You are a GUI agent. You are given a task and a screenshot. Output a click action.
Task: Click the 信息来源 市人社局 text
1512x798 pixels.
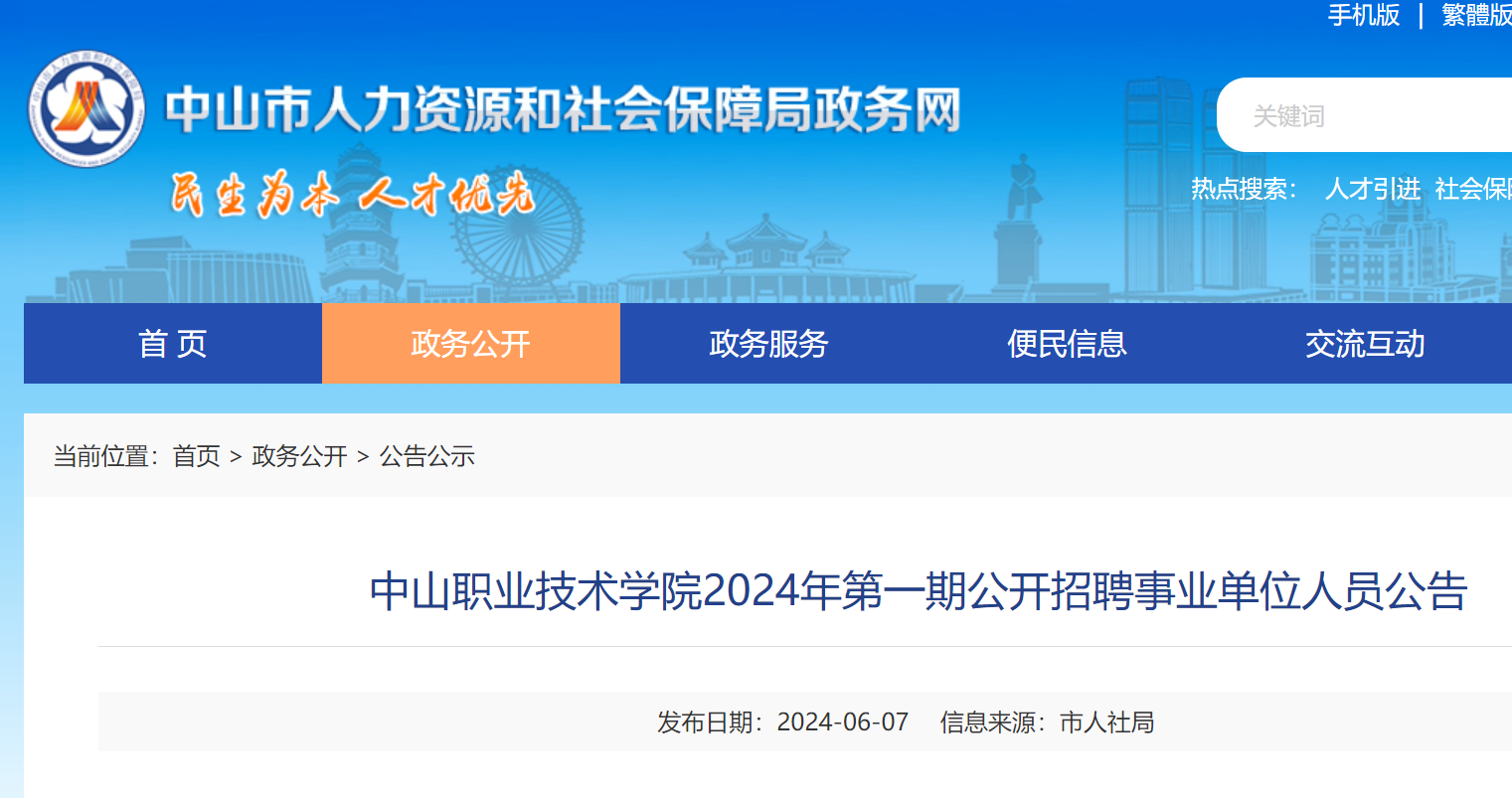1047,722
